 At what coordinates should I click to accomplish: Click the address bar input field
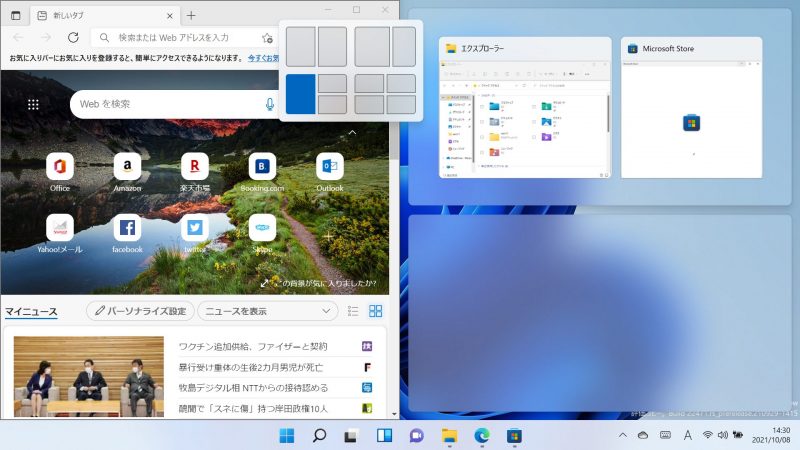173,38
